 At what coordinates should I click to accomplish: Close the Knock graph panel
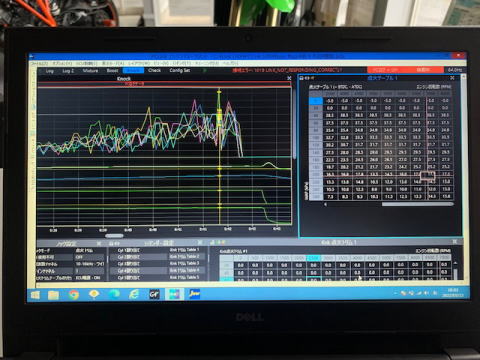[289, 78]
